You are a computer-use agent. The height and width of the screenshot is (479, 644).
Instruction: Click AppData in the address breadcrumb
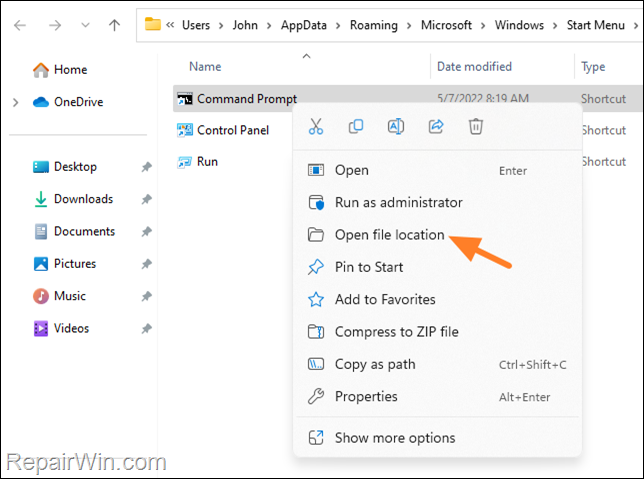304,25
